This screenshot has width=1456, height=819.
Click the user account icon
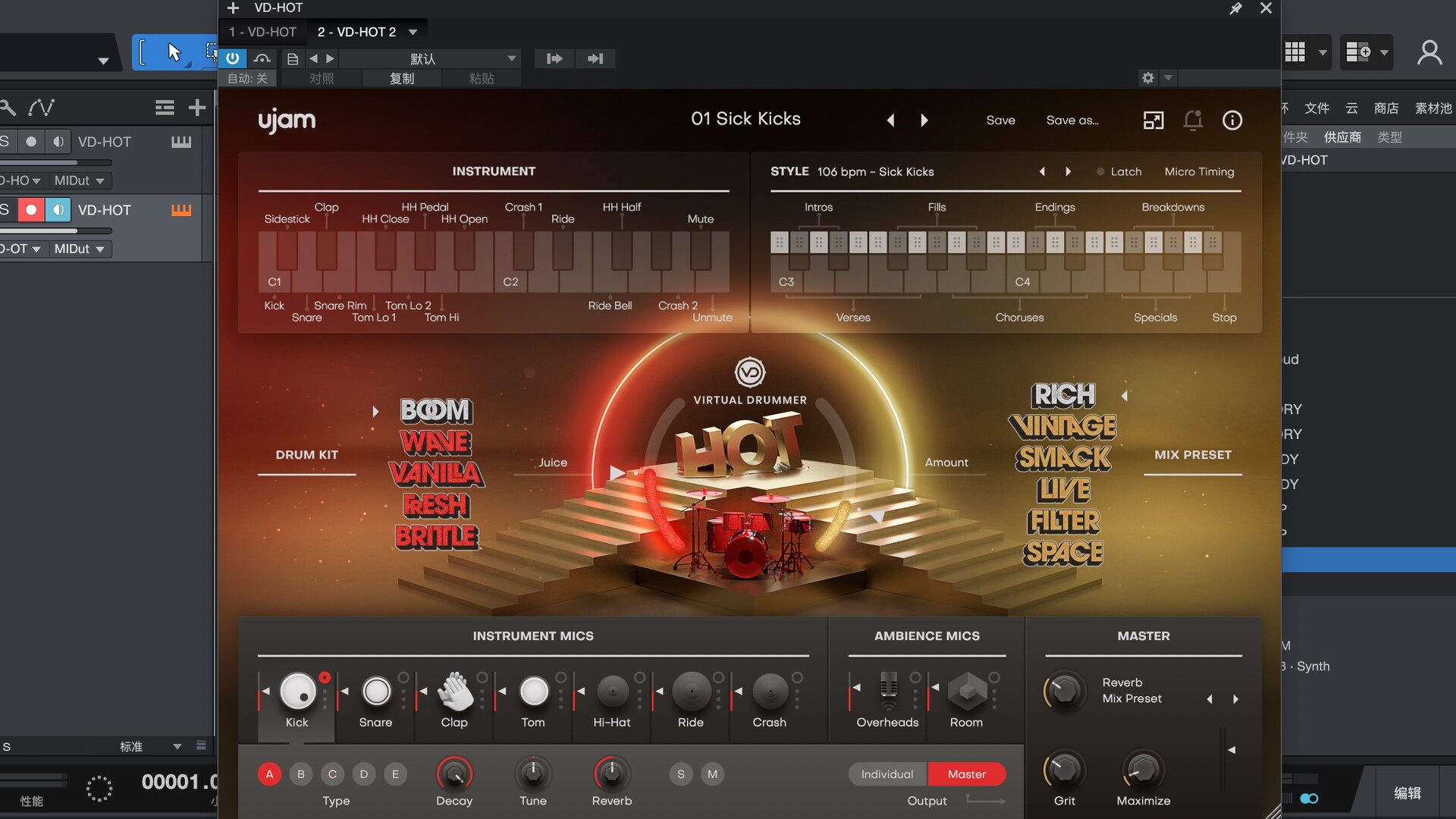(1429, 52)
